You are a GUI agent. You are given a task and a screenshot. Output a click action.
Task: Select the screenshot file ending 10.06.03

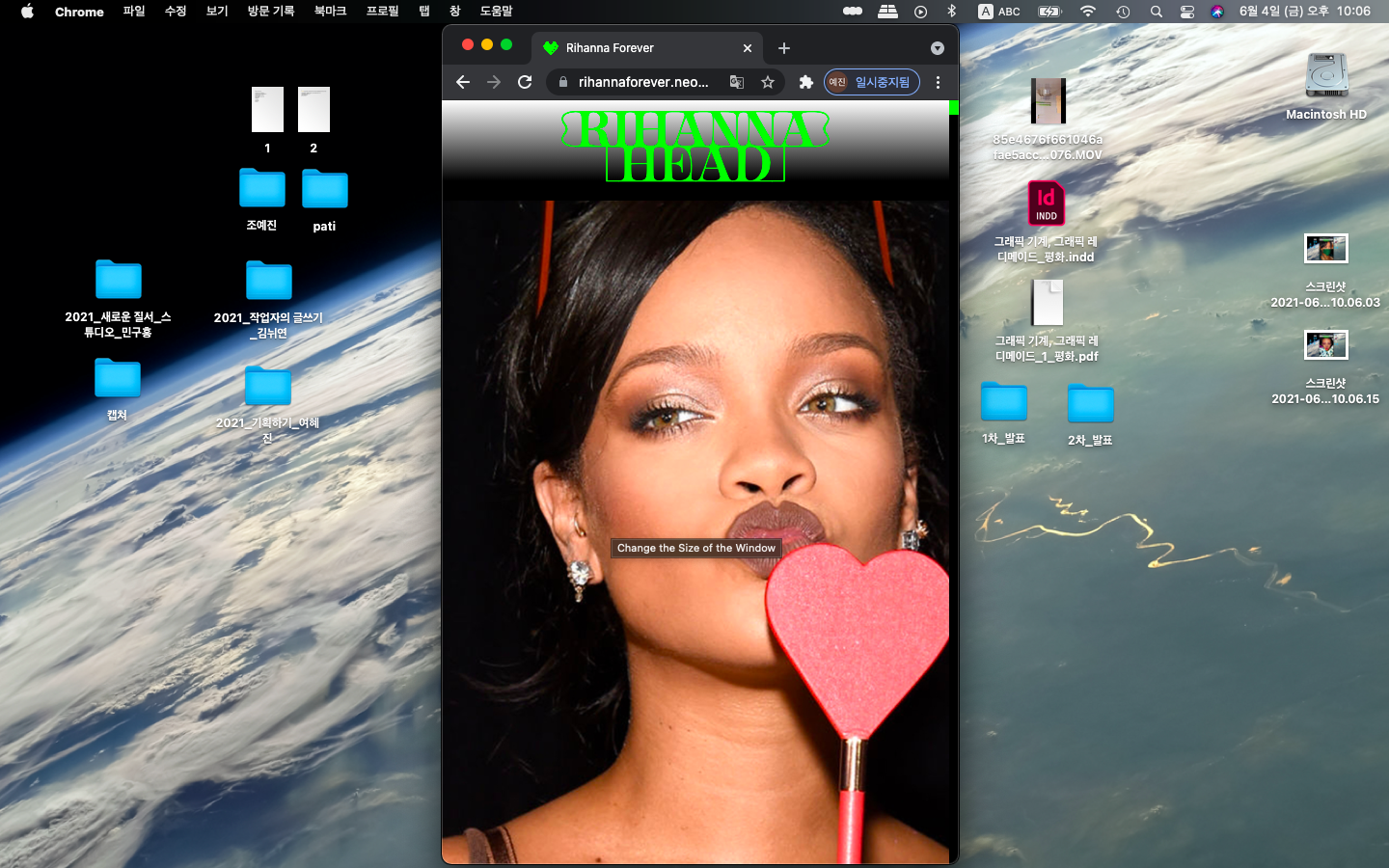click(x=1326, y=248)
